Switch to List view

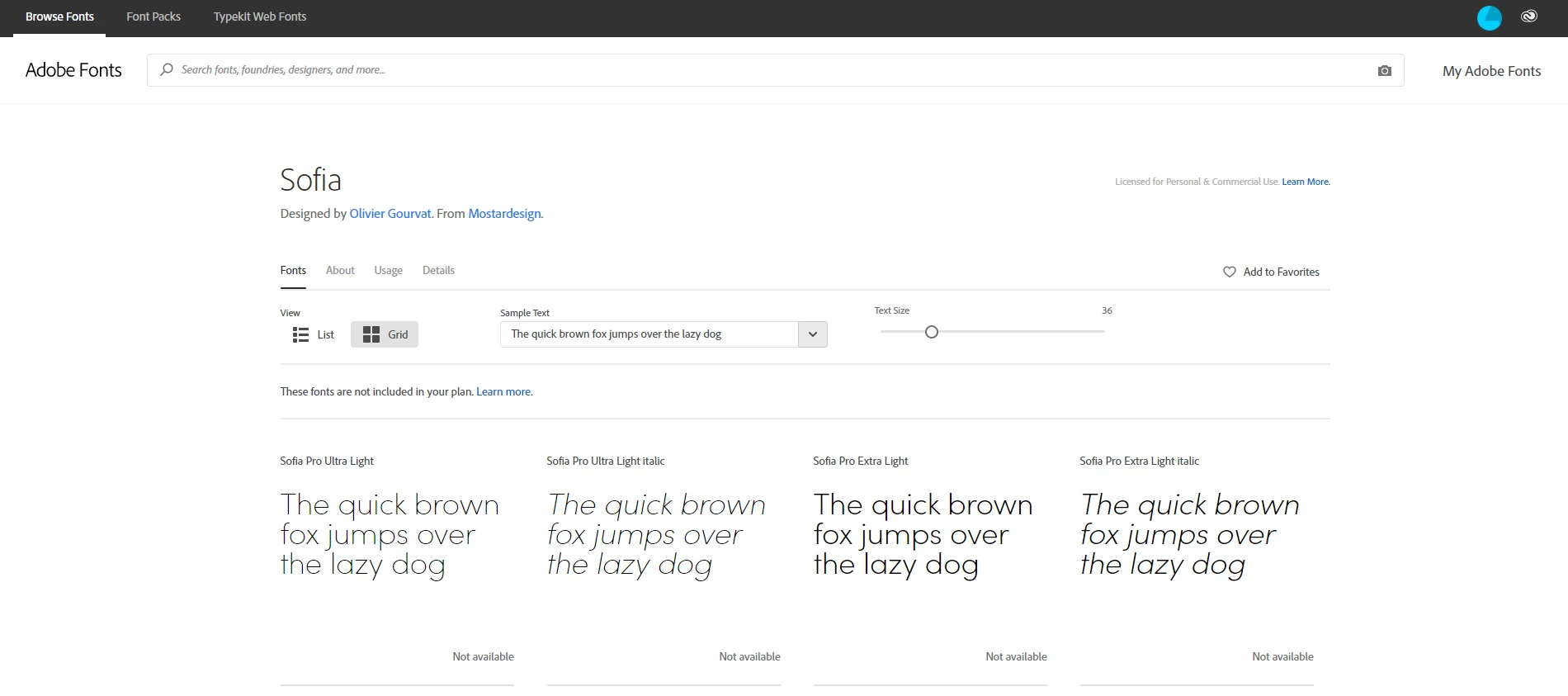314,334
